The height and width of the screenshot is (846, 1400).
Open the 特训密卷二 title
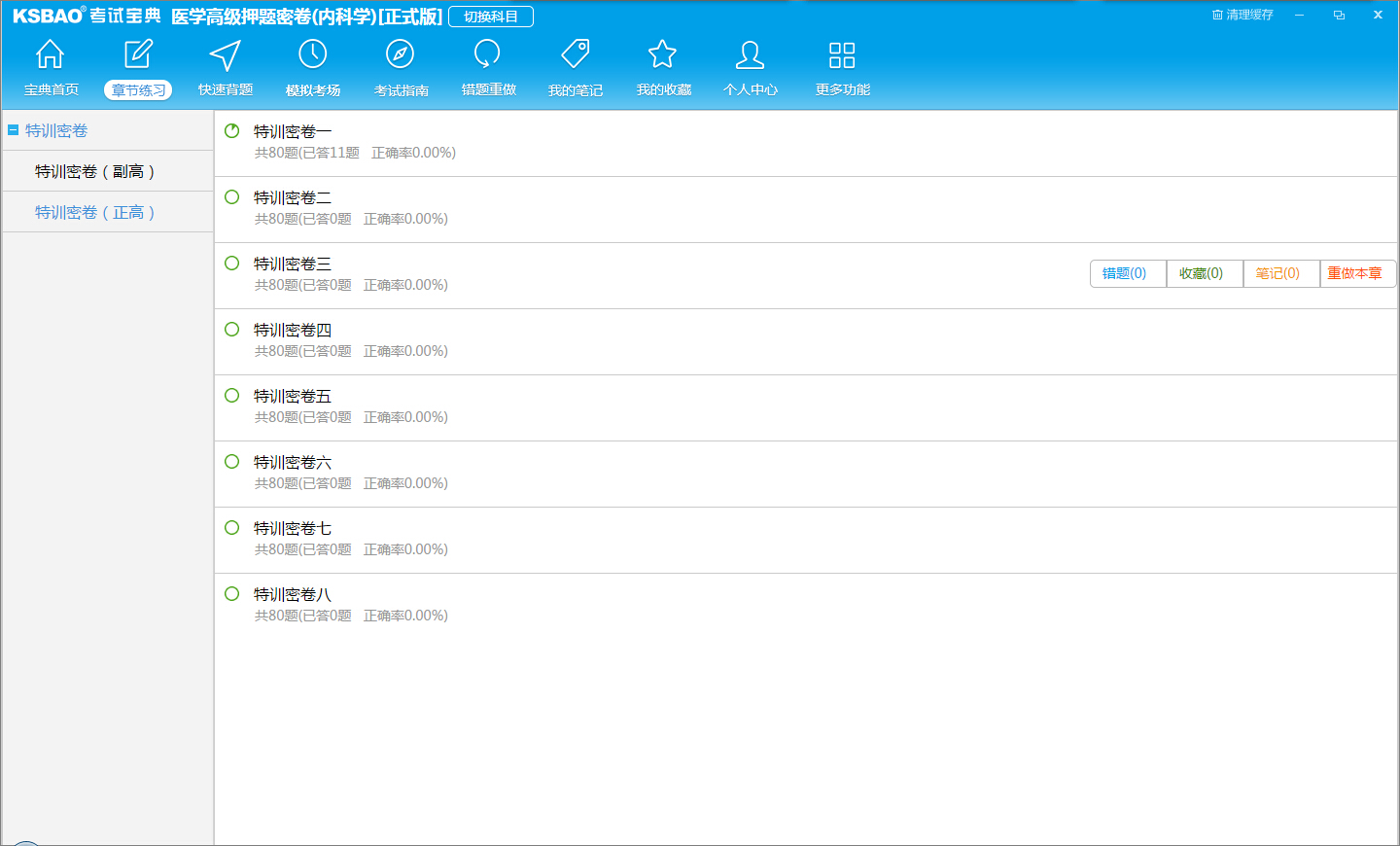coord(293,197)
